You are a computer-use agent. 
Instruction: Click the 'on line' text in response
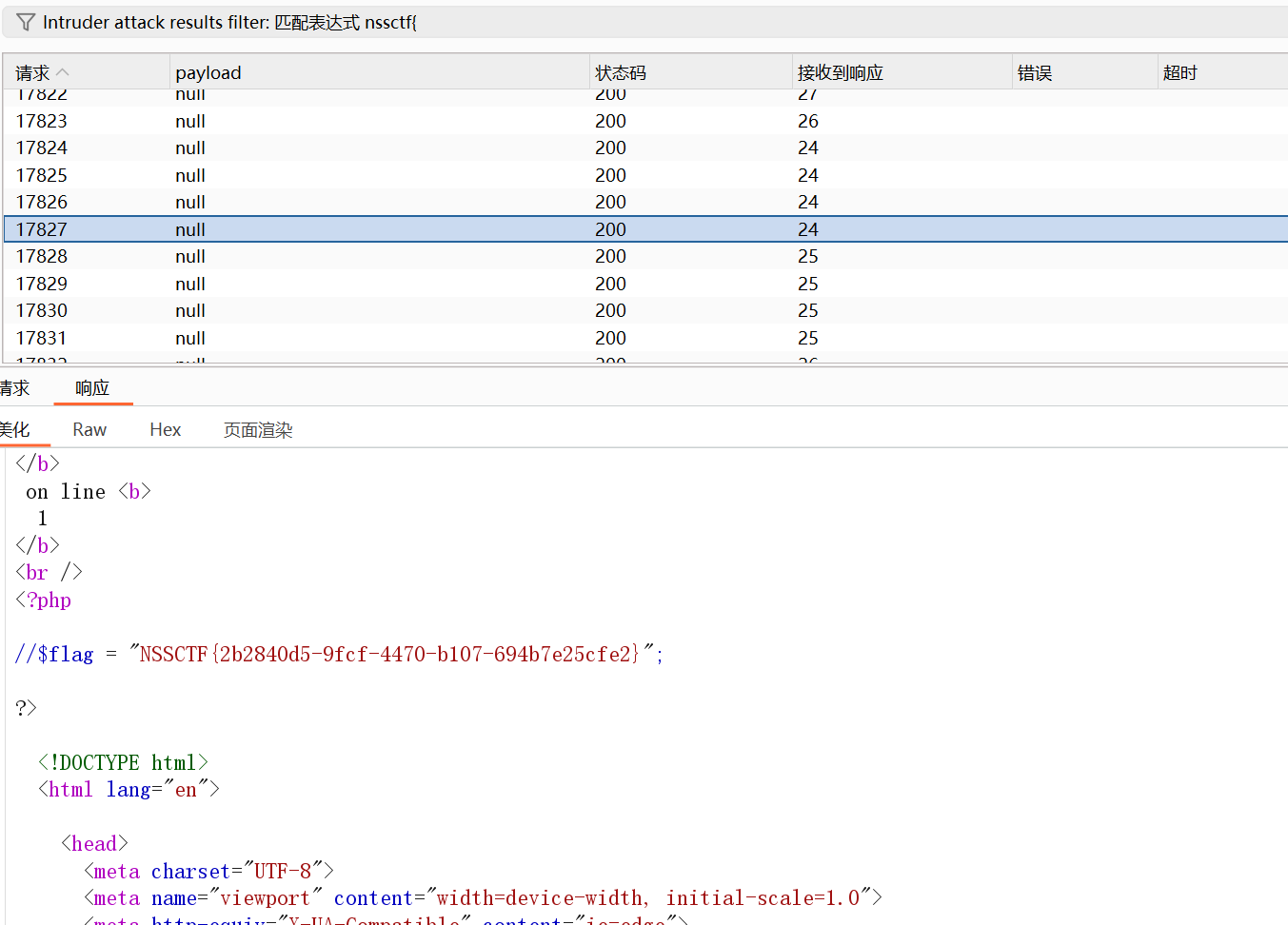[66, 491]
